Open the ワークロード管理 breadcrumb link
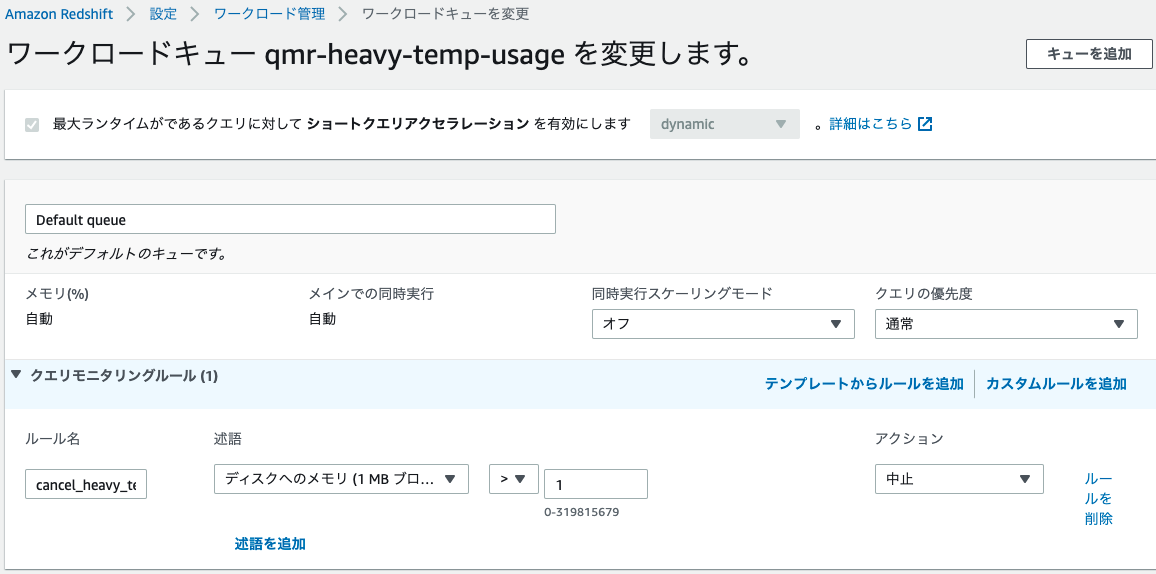This screenshot has height=574, width=1156. [269, 13]
